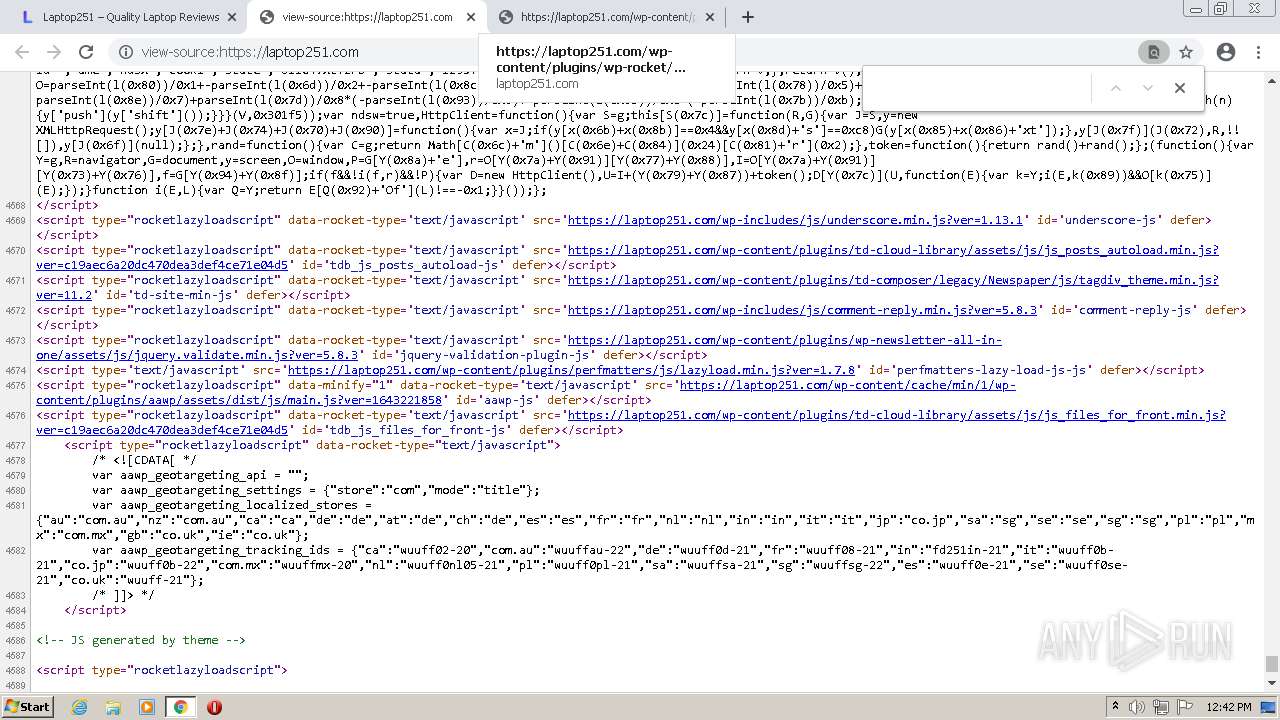
Task: Click the address bar URL
Action: point(250,52)
